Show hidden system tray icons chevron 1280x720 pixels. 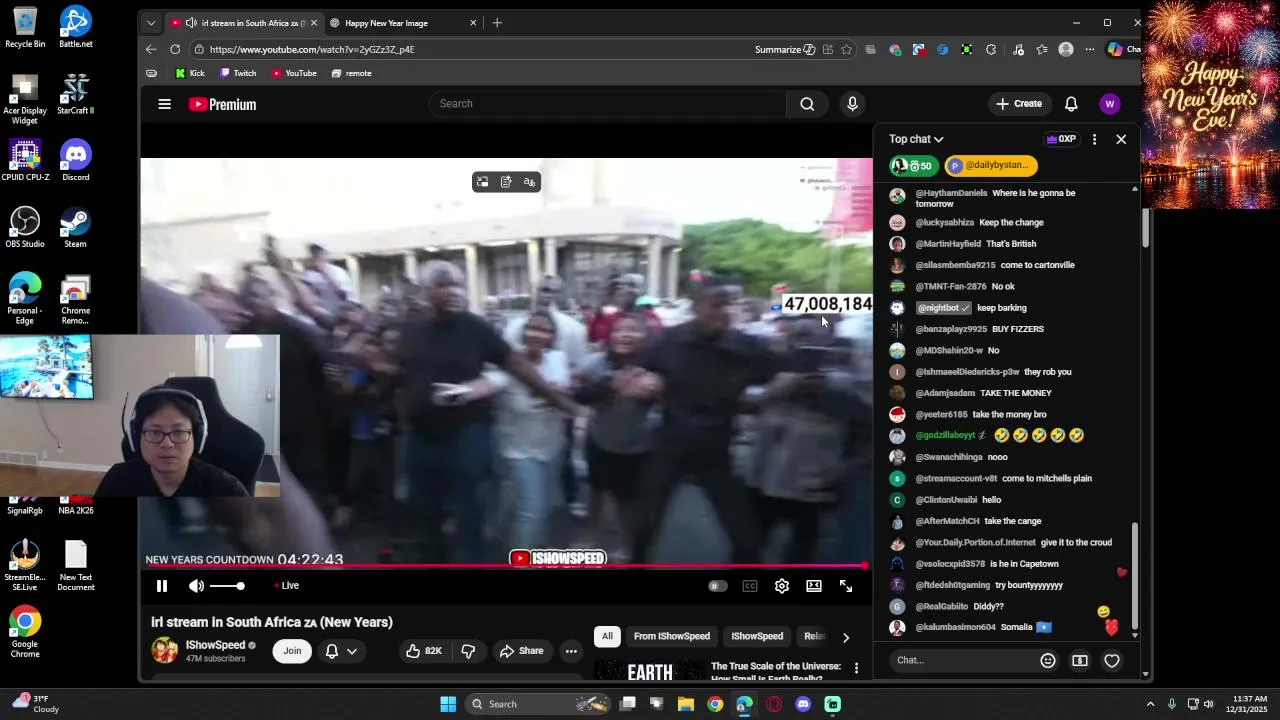1150,704
